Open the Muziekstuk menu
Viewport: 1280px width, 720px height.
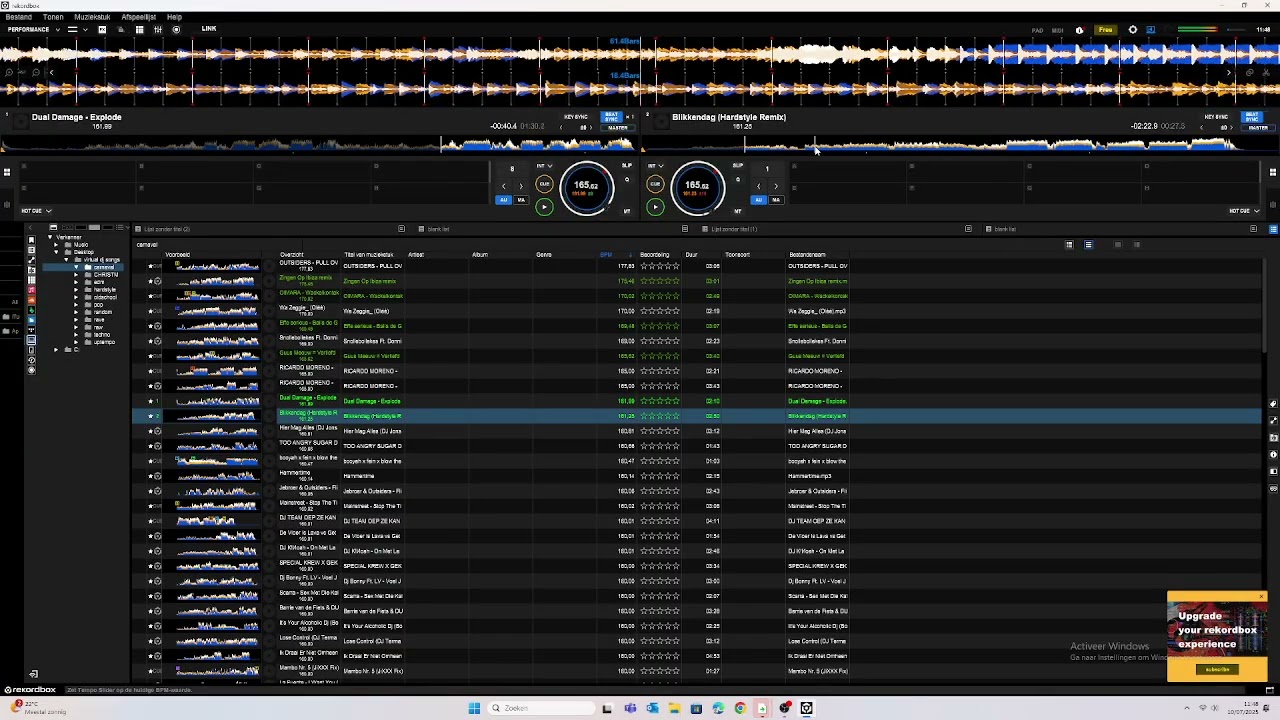pos(92,17)
